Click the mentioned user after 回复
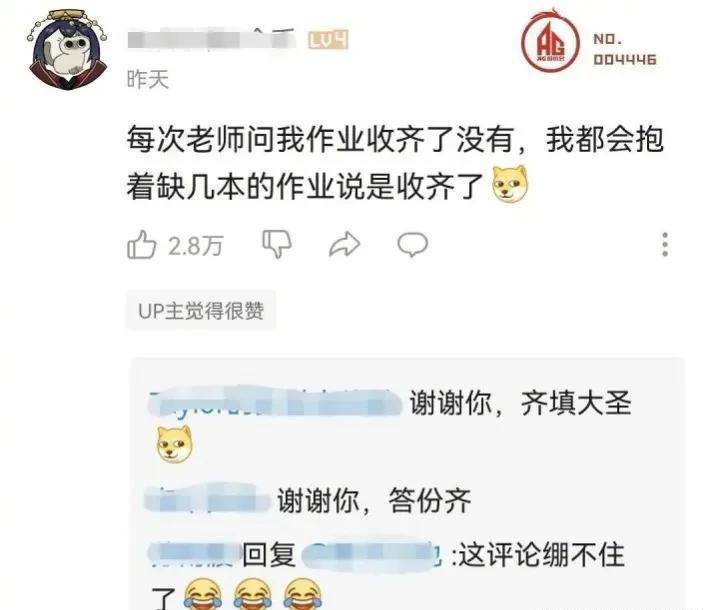The image size is (719, 610). click(371, 554)
